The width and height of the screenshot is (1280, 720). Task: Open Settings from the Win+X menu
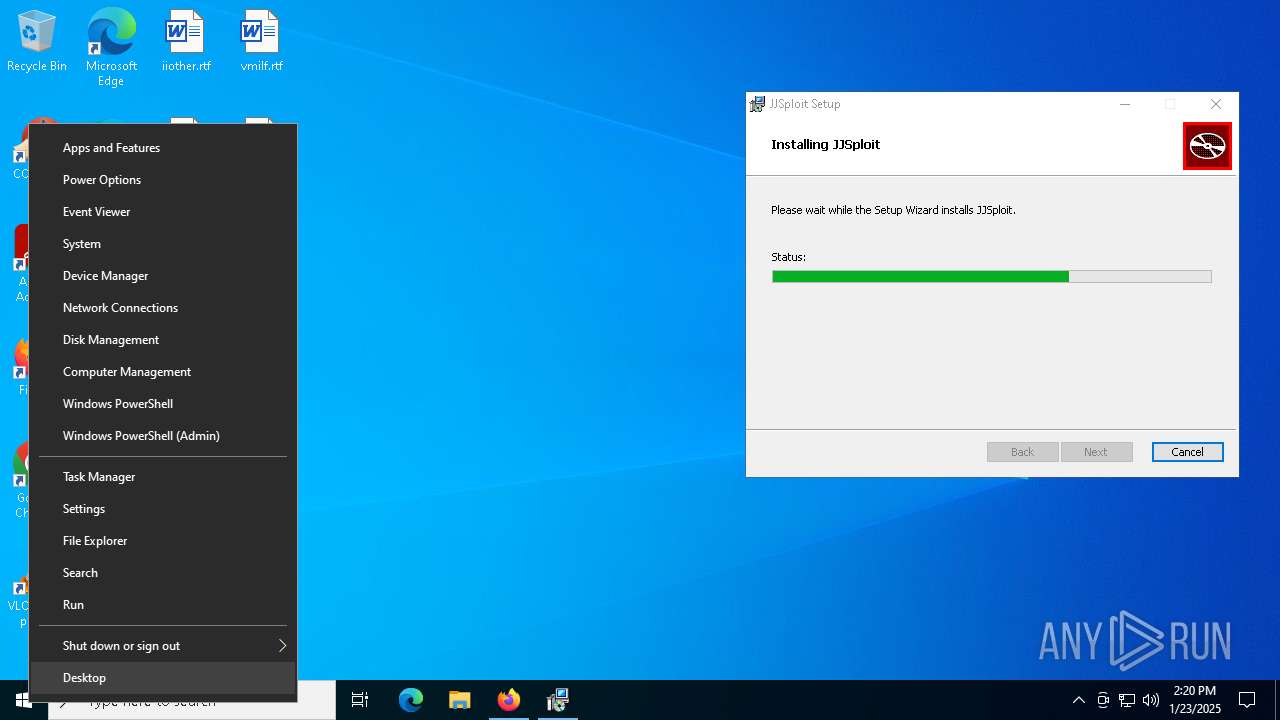[163, 509]
